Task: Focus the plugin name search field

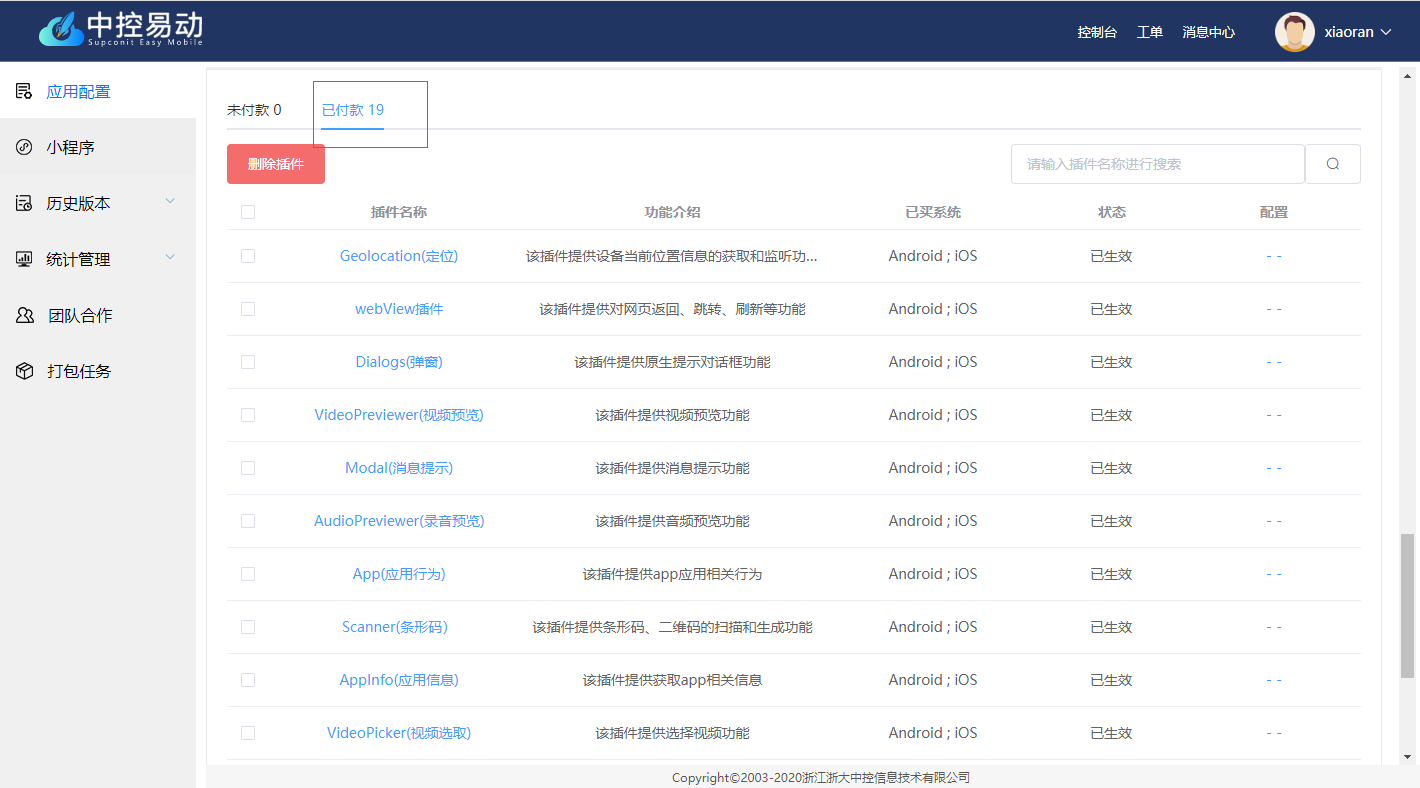Action: tap(1158, 164)
